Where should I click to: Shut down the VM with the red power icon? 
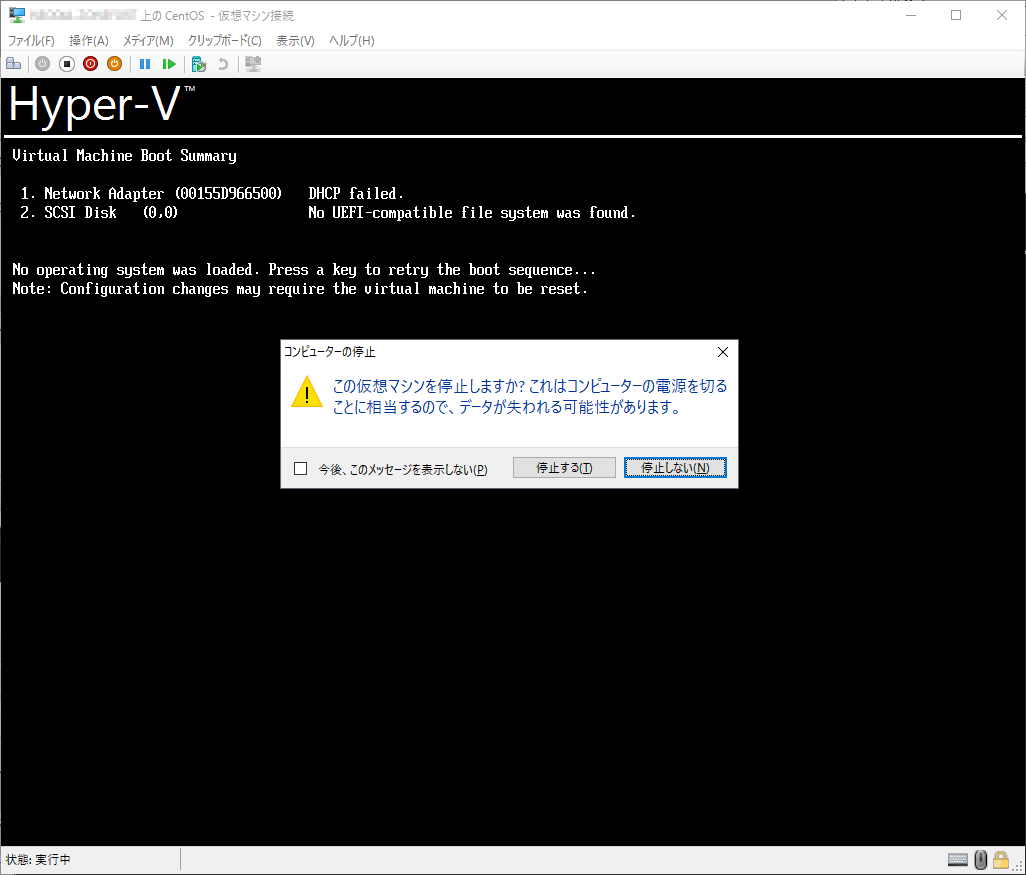90,64
